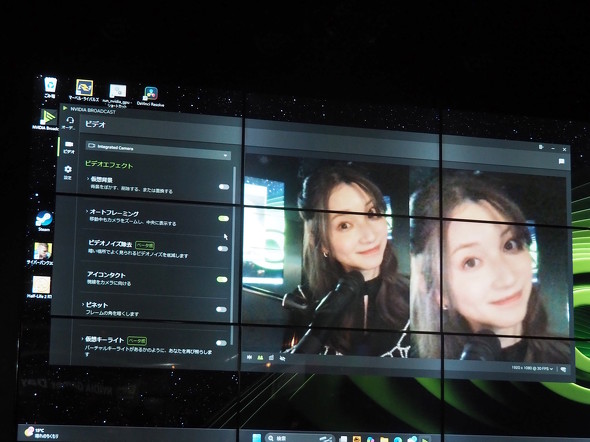The image size is (590, 442).
Task: Click the hide camera preview icon
Action: coord(282,358)
